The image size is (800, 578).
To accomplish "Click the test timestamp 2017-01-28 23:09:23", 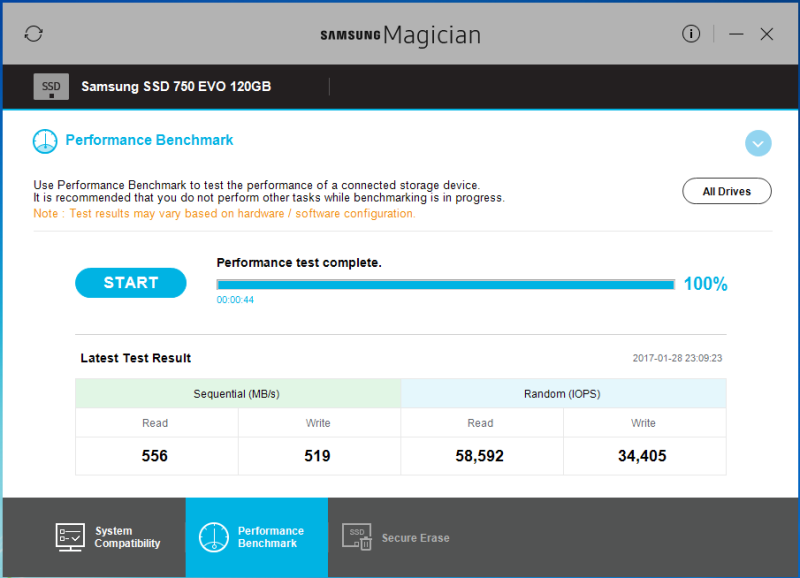I will pos(677,358).
